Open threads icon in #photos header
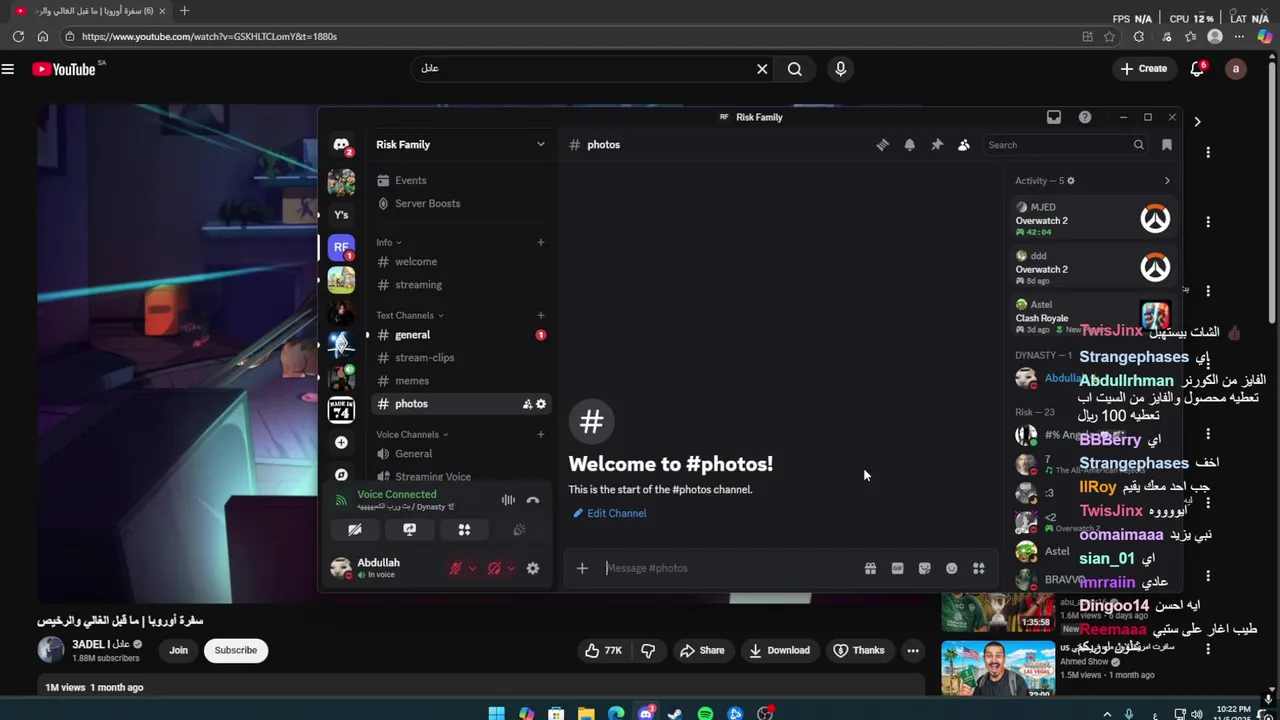 (882, 145)
